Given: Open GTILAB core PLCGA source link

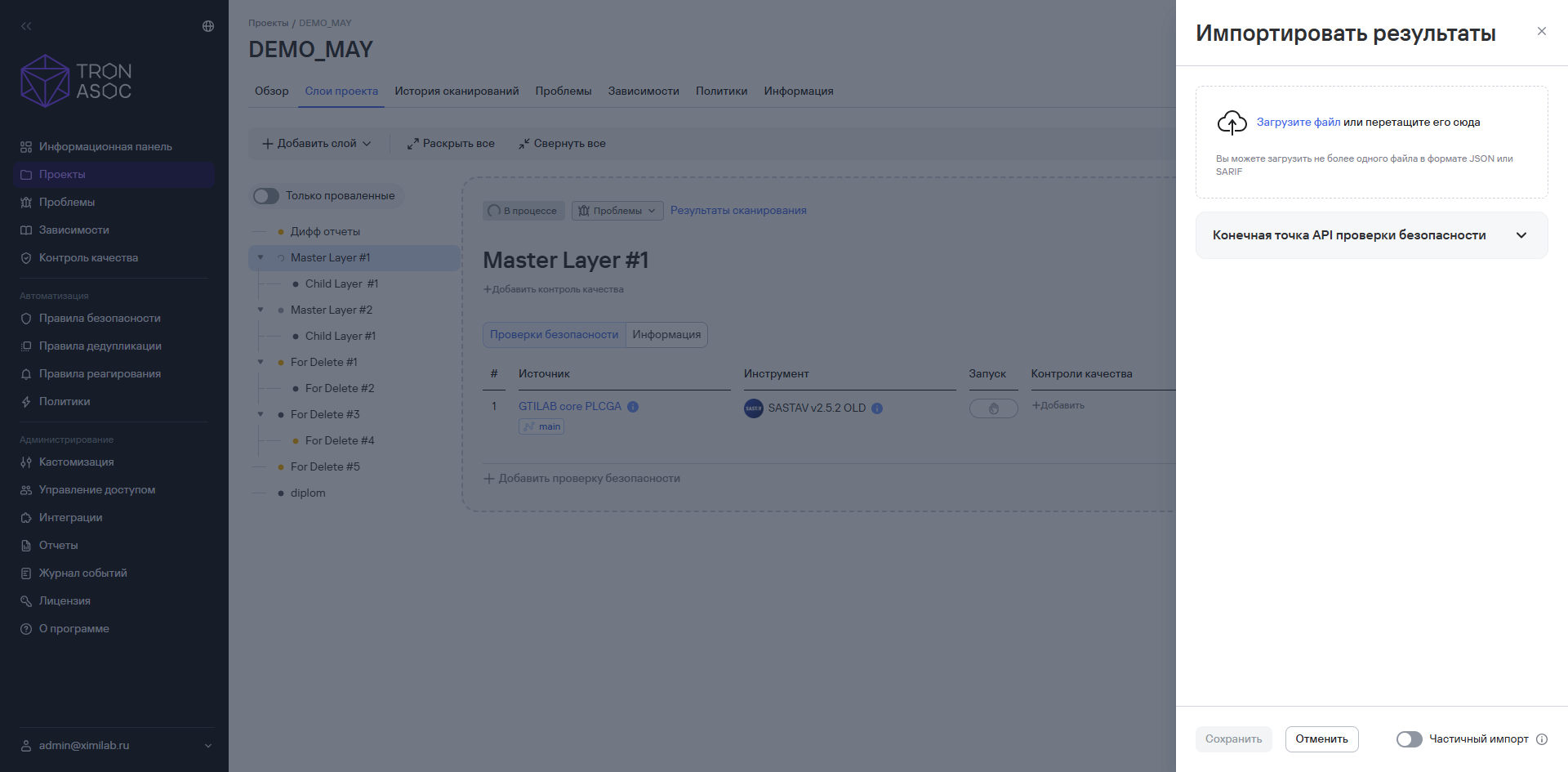Looking at the screenshot, I should click(x=570, y=407).
